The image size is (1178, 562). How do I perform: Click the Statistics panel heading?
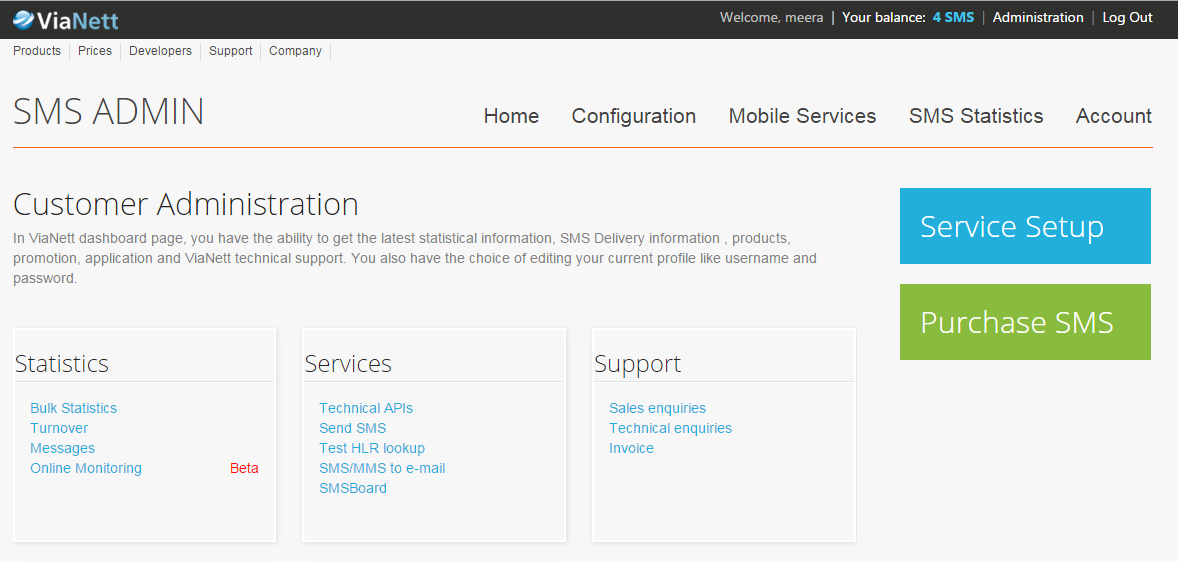[x=62, y=364]
